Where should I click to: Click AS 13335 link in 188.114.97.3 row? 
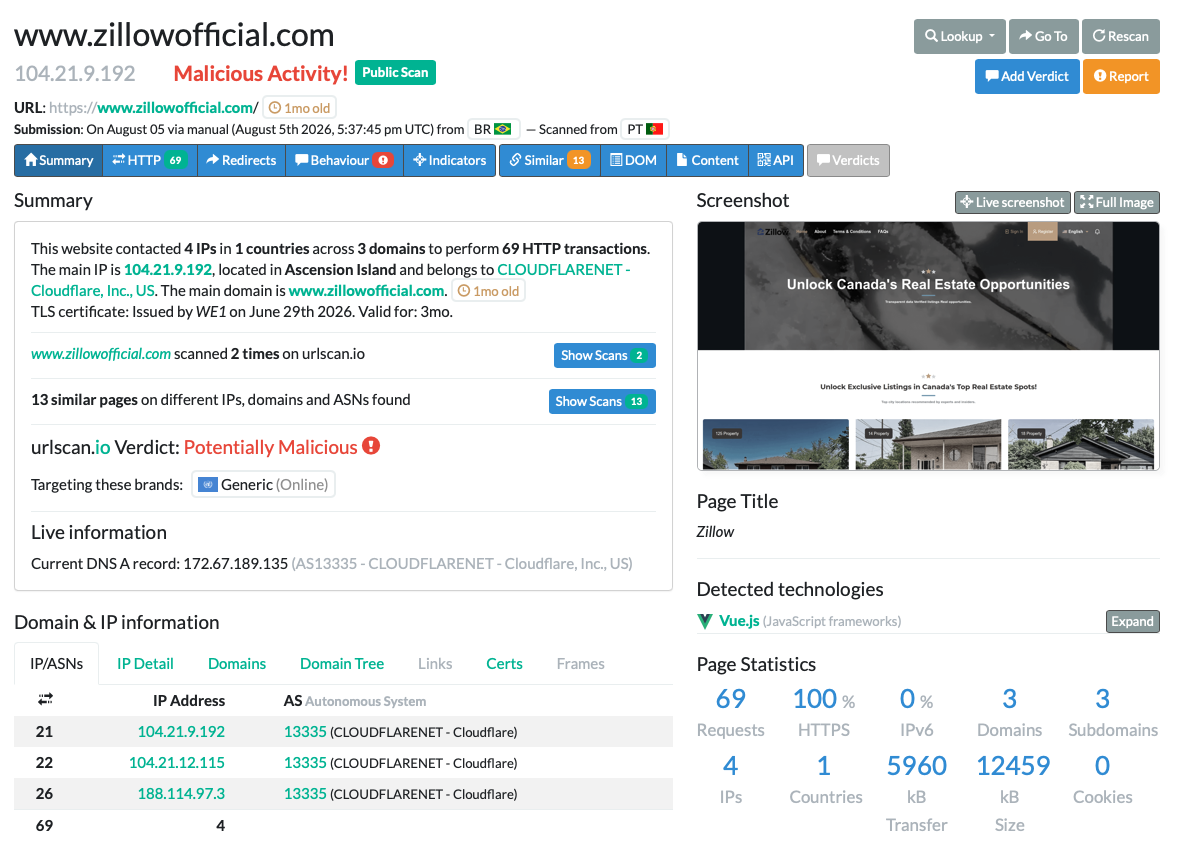coord(305,793)
